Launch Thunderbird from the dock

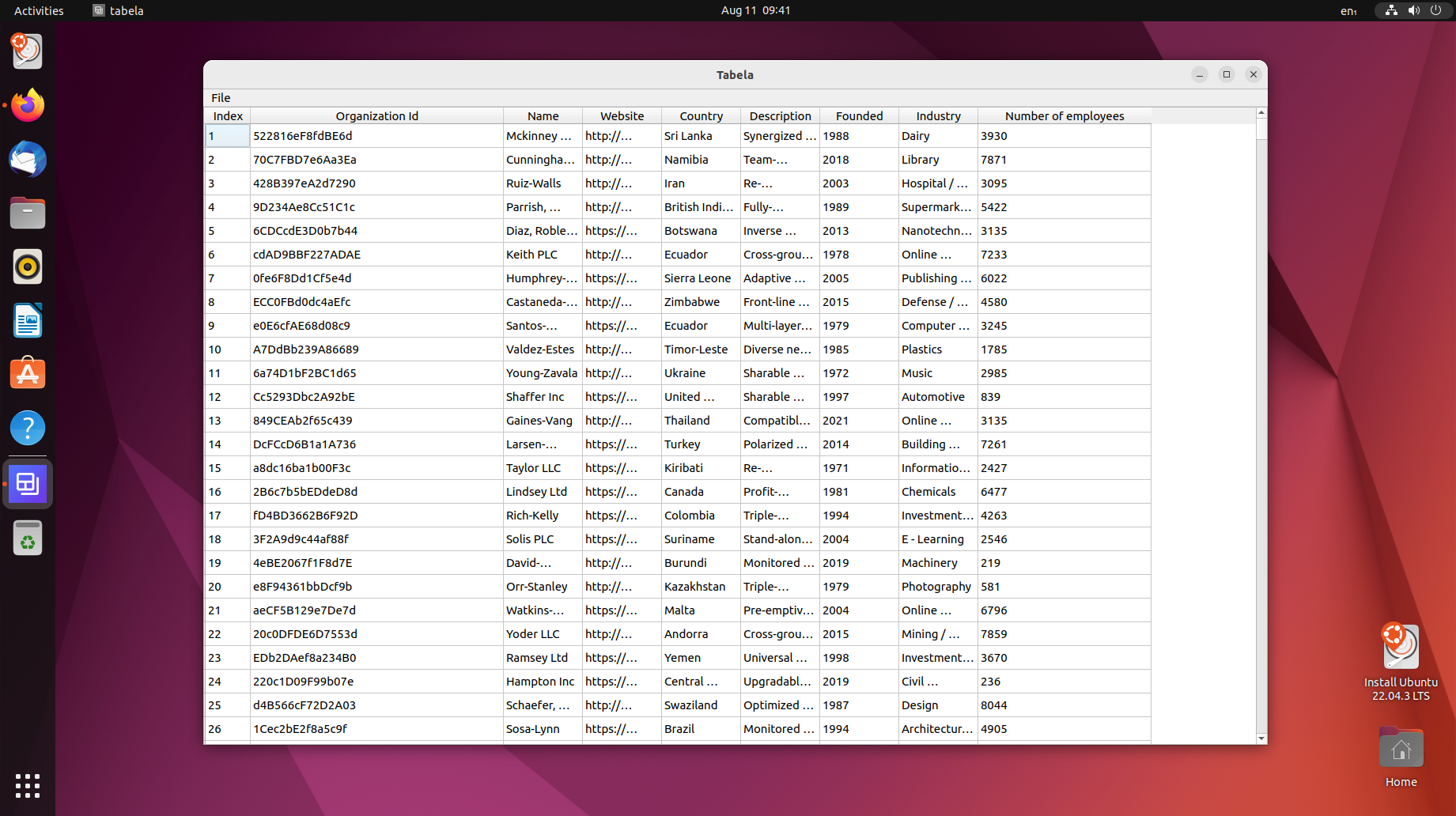click(x=28, y=159)
